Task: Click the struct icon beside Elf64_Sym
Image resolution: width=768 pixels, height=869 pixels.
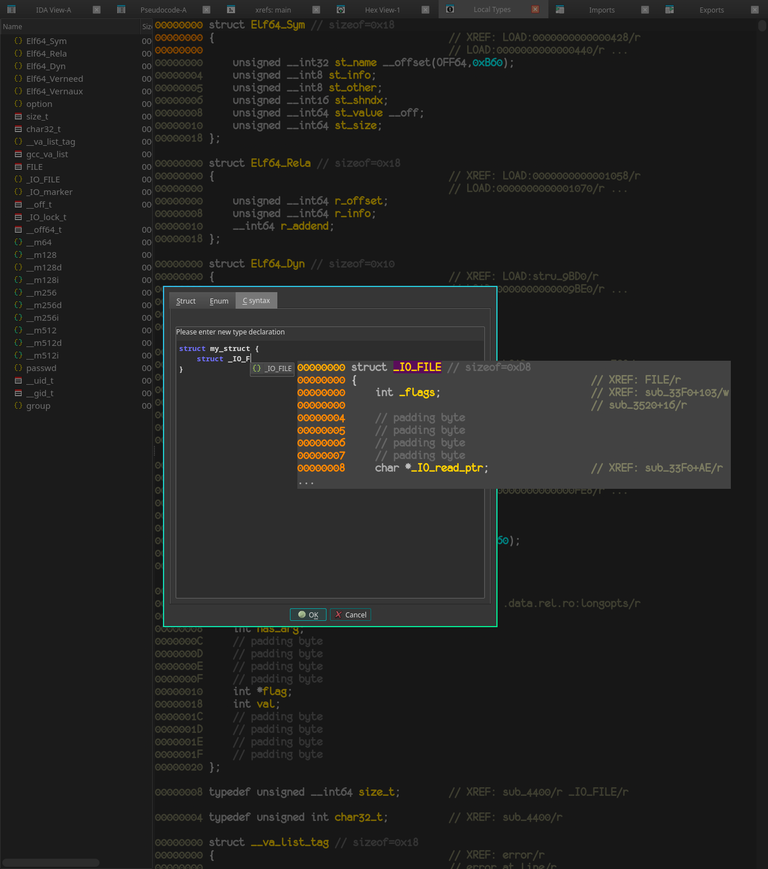Action: pyautogui.click(x=18, y=41)
